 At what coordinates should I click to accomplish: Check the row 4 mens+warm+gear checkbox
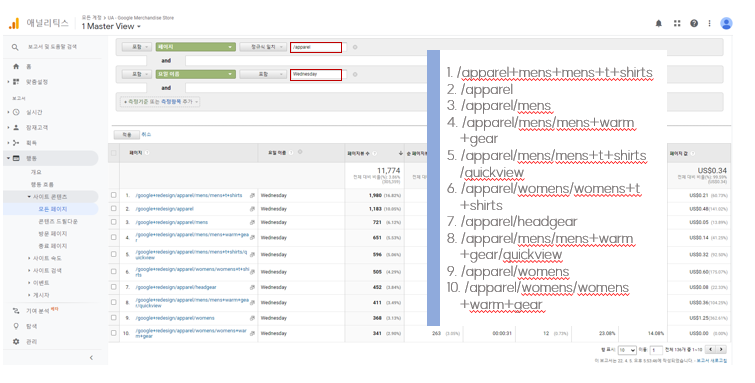114,237
